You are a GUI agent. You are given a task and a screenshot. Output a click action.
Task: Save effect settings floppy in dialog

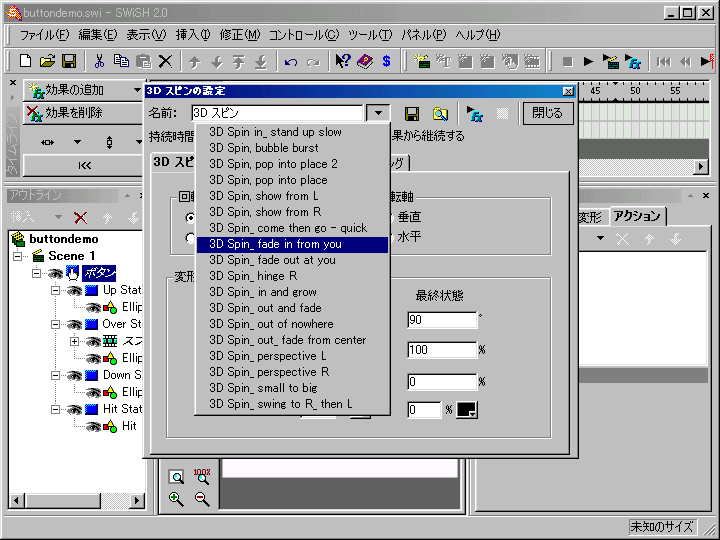pos(412,113)
